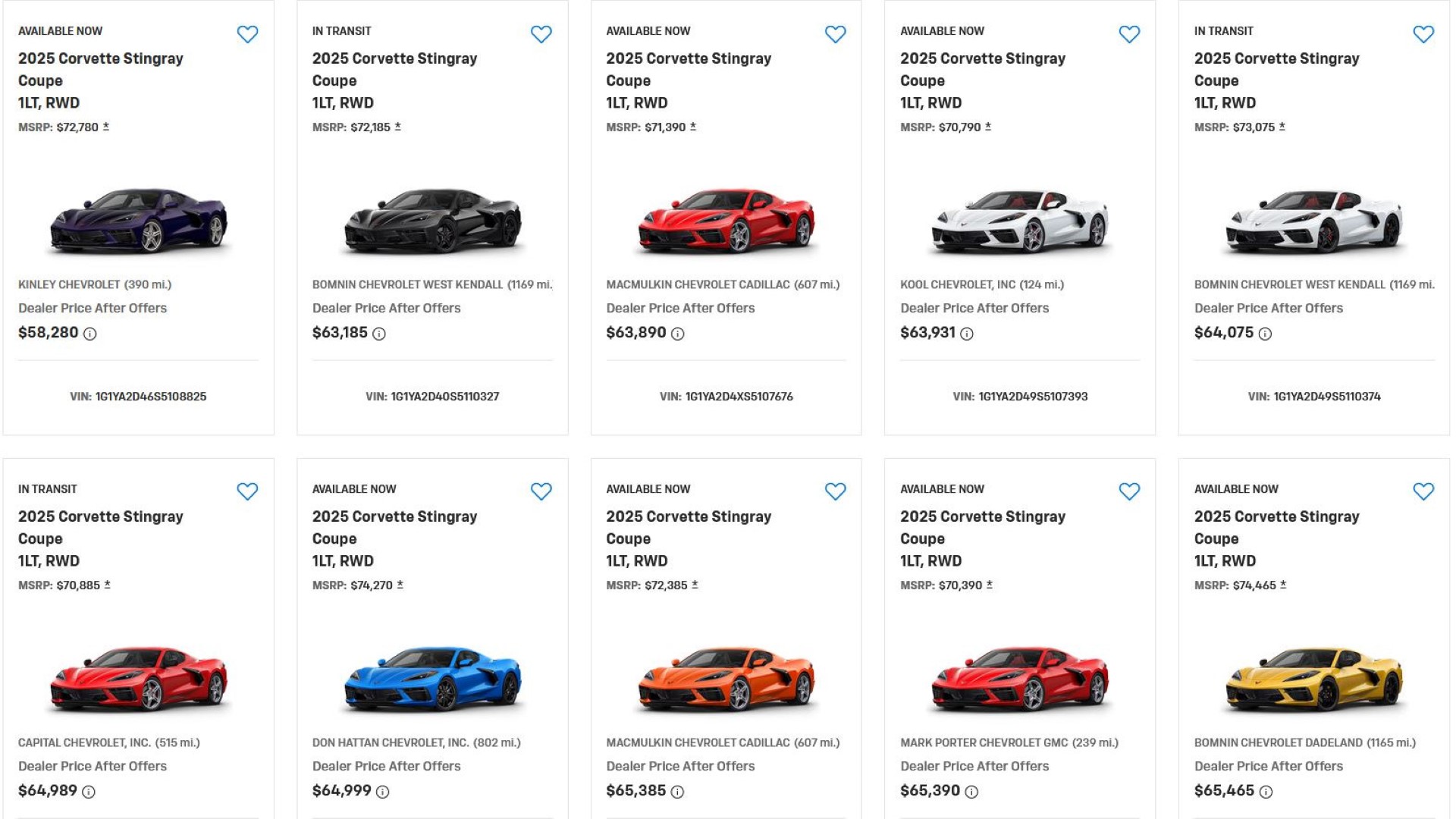1456x819 pixels.
Task: Click heart icon on the orange Corvette listing
Action: (835, 491)
